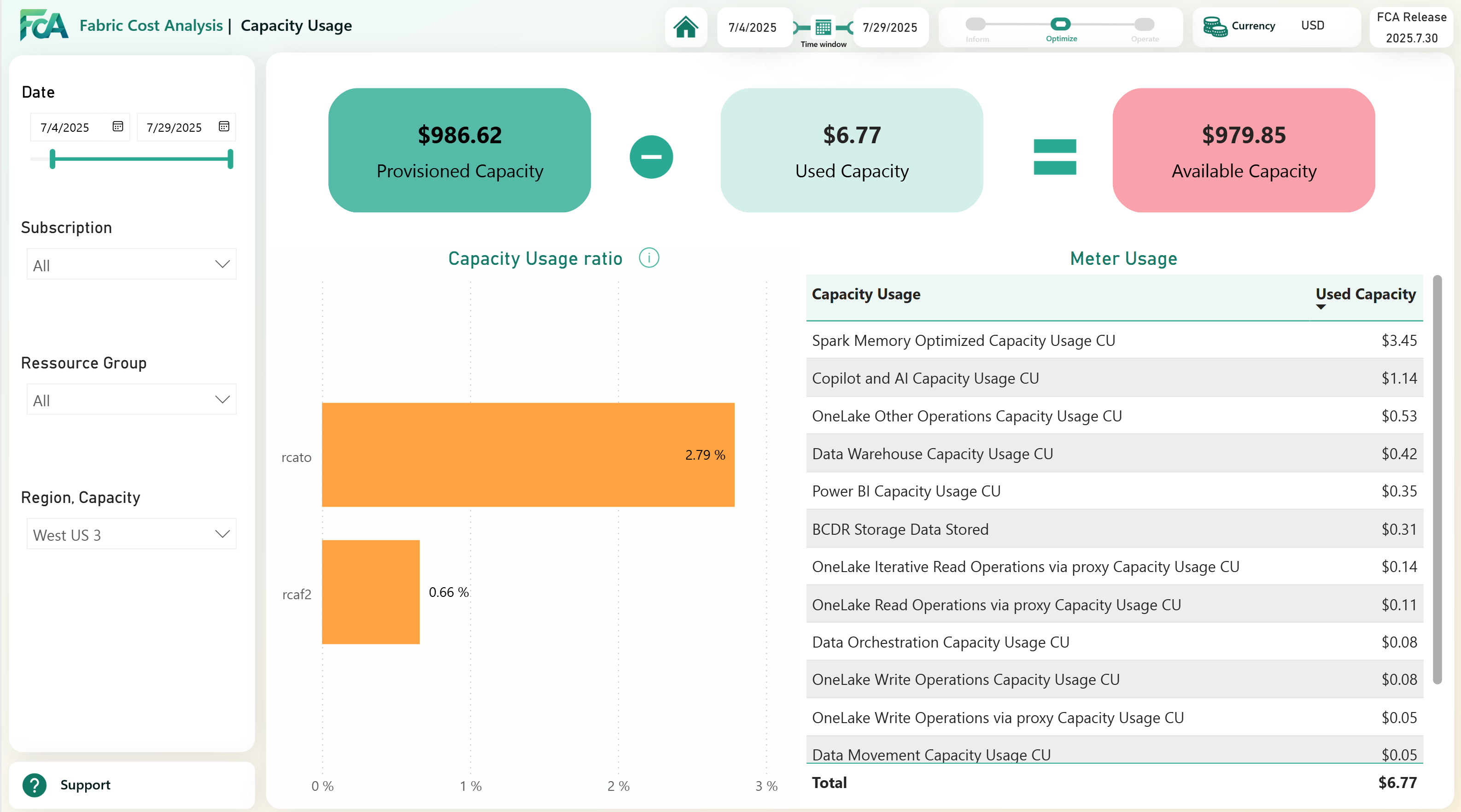Click the Provisioned Capacity card
Screen dimensions: 1461x812
(x=459, y=151)
